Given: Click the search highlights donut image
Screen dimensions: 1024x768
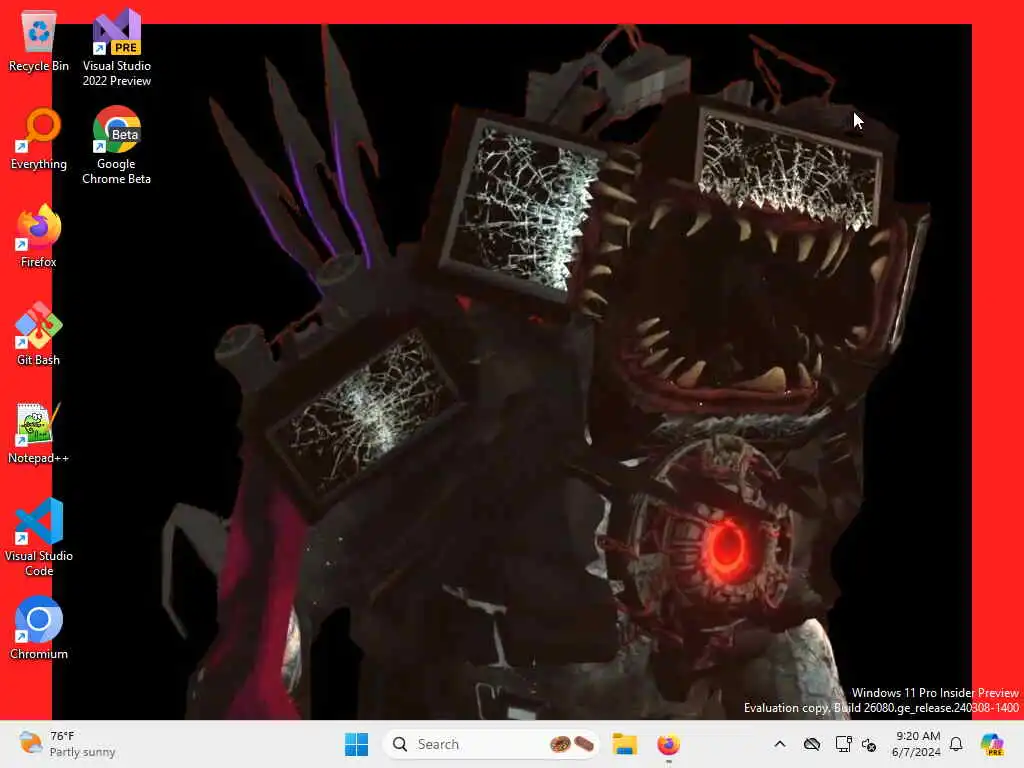Looking at the screenshot, I should click(571, 744).
